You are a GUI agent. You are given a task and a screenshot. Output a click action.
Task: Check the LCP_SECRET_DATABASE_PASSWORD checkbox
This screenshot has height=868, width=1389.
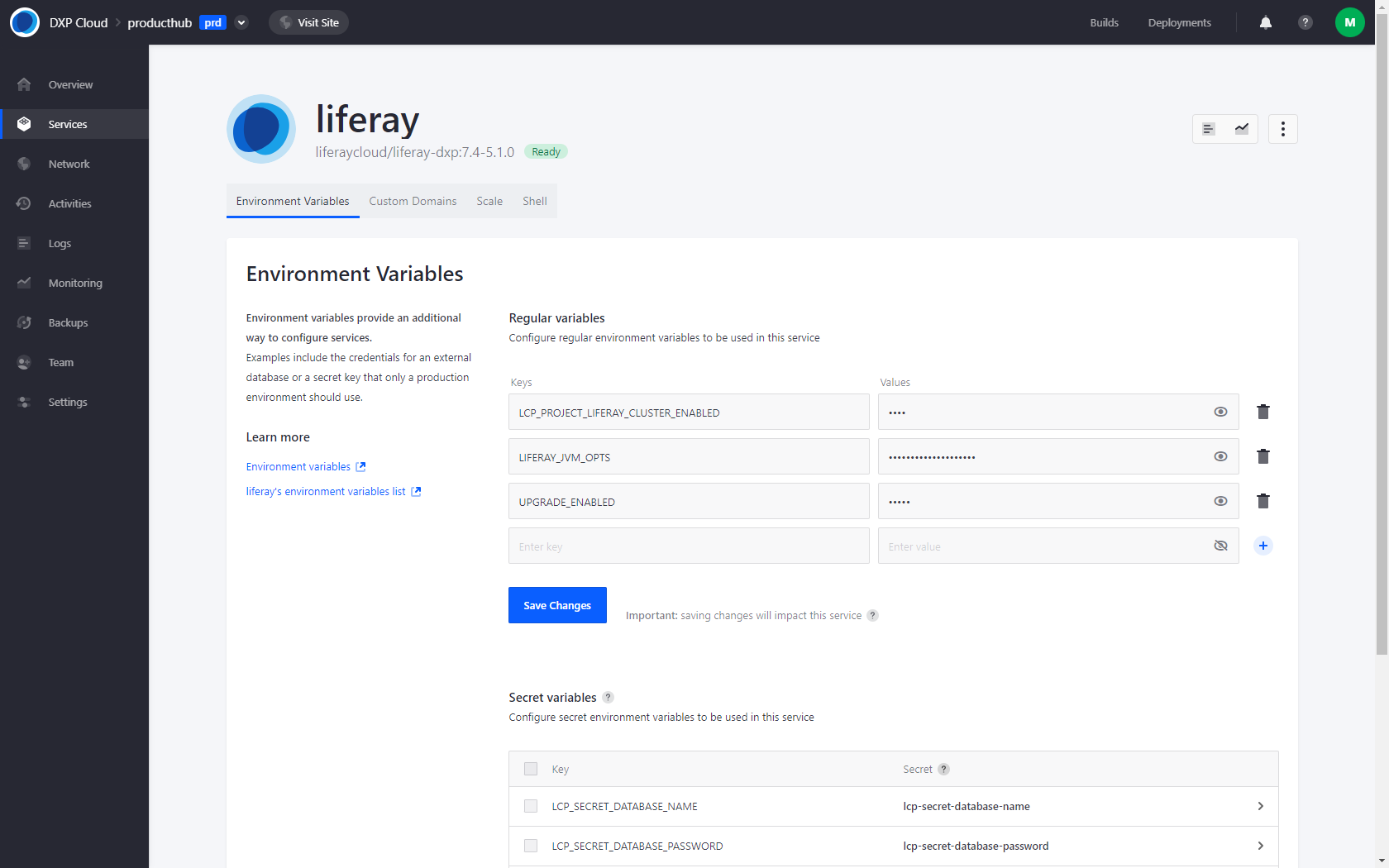click(x=531, y=846)
